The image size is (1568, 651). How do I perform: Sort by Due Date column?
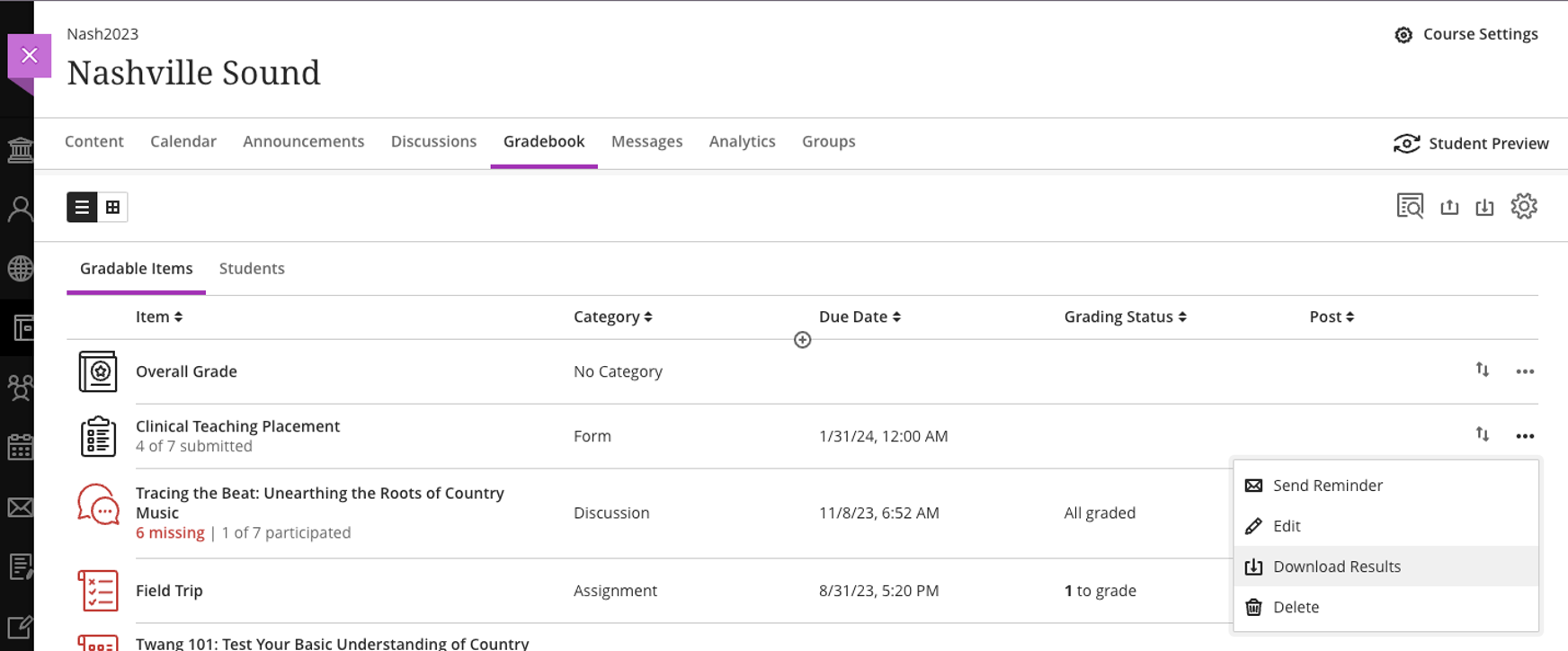click(x=860, y=317)
